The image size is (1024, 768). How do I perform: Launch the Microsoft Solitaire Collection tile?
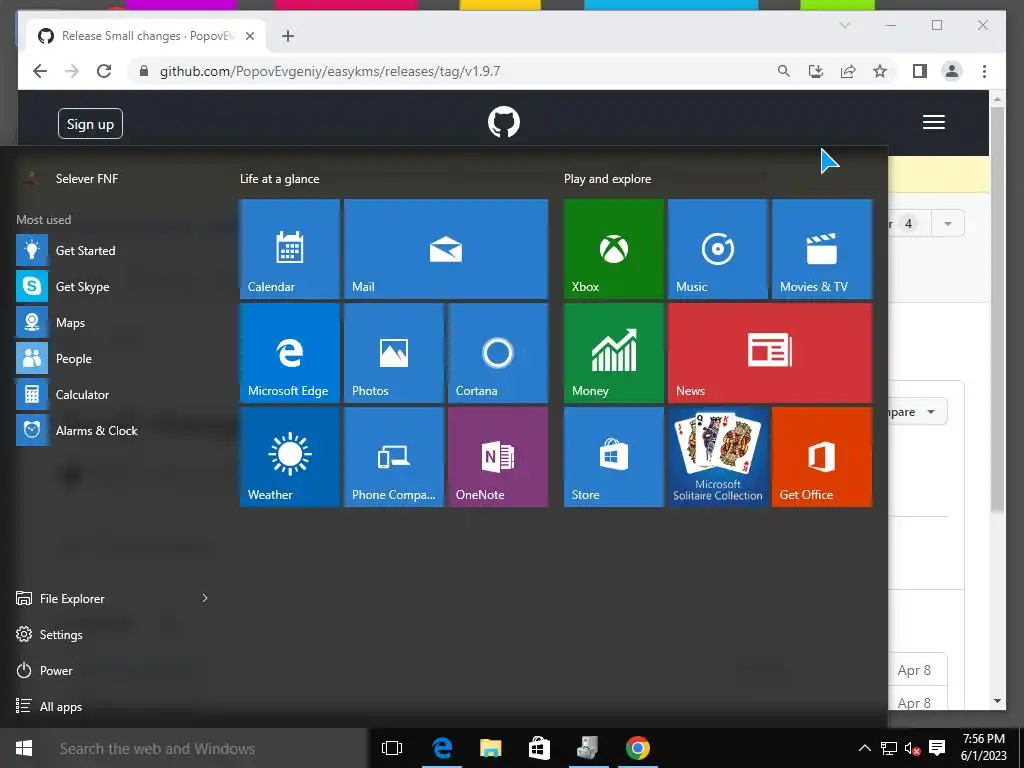click(718, 456)
